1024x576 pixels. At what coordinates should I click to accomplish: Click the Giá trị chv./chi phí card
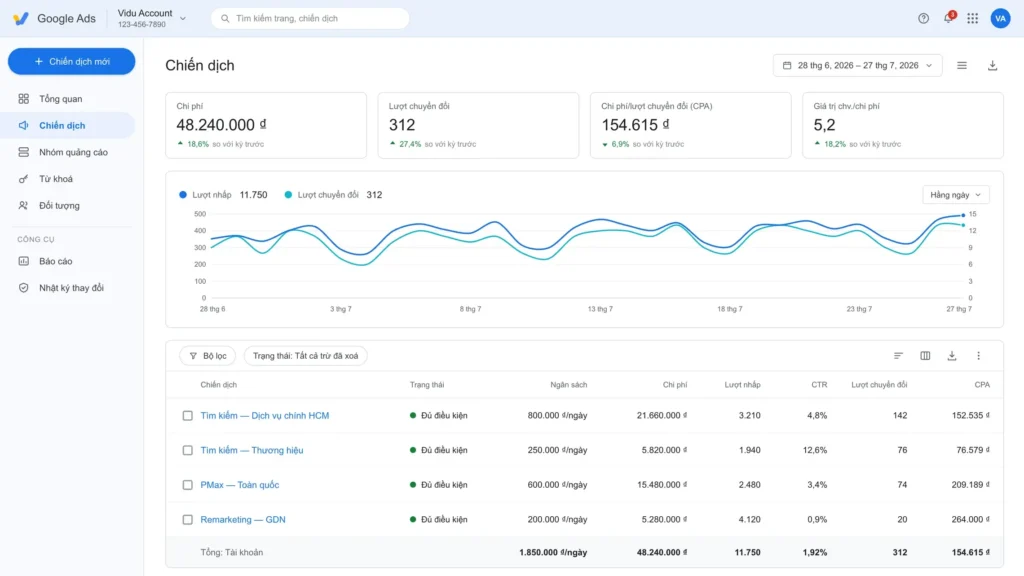(903, 125)
